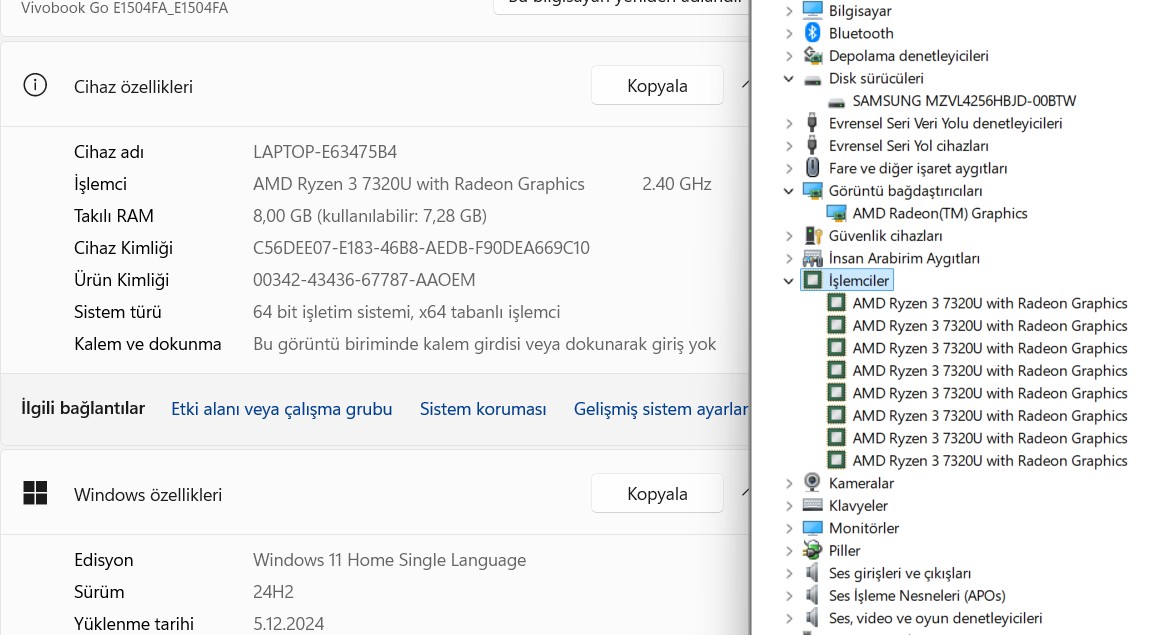Screen dimensions: 1171x635
Task: Click the Bilgisayar computer icon in Device Manager
Action: click(x=813, y=10)
